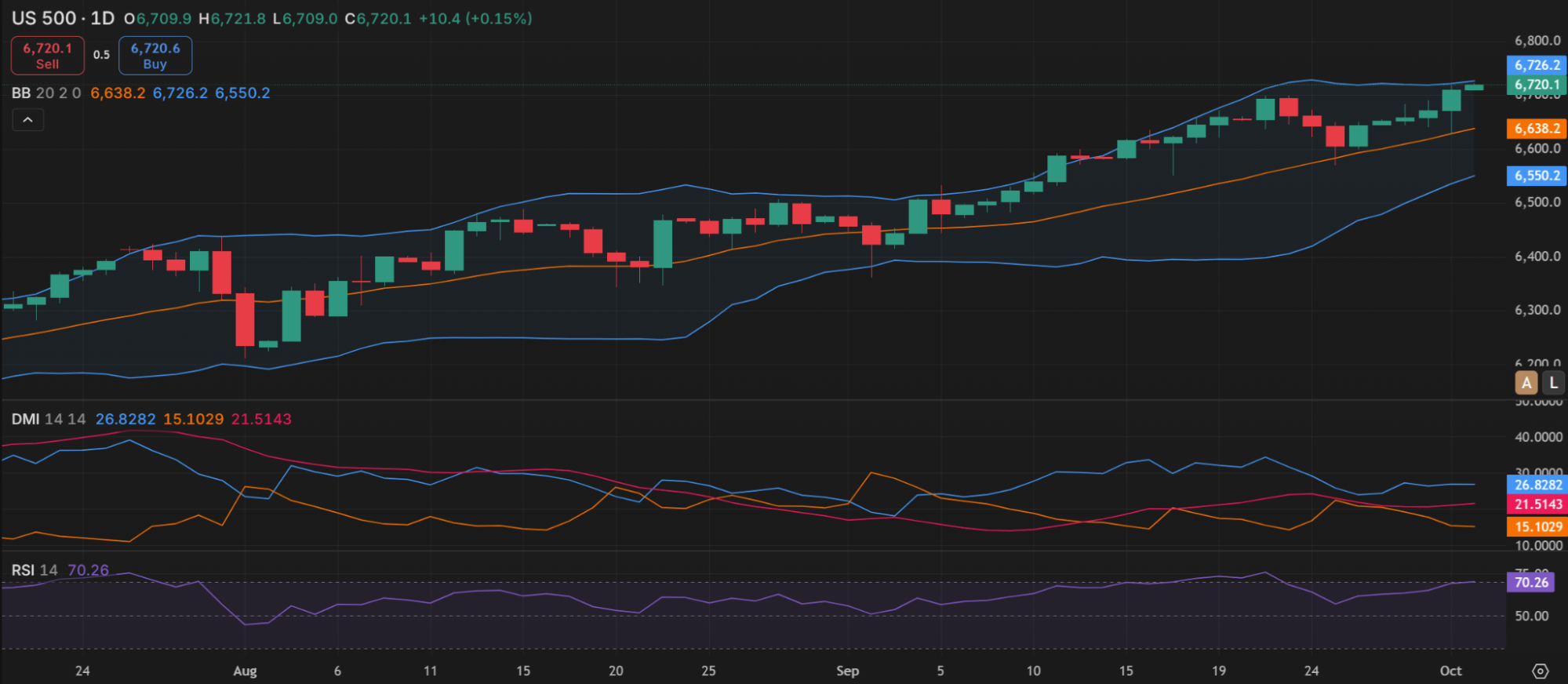
Task: Select the BB 20 2 0 indicator legend
Action: [46, 93]
